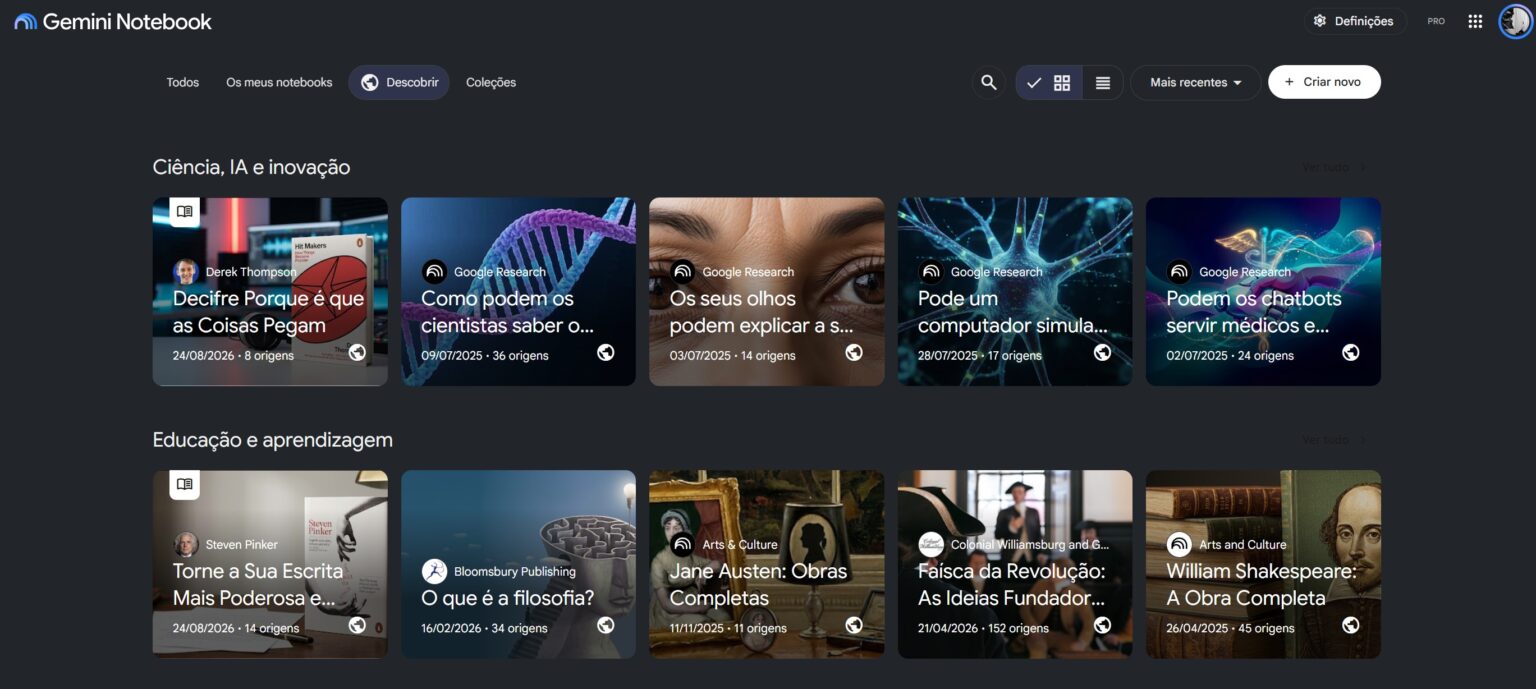
Task: Click Google Research icon on eyes card
Action: pyautogui.click(x=682, y=272)
